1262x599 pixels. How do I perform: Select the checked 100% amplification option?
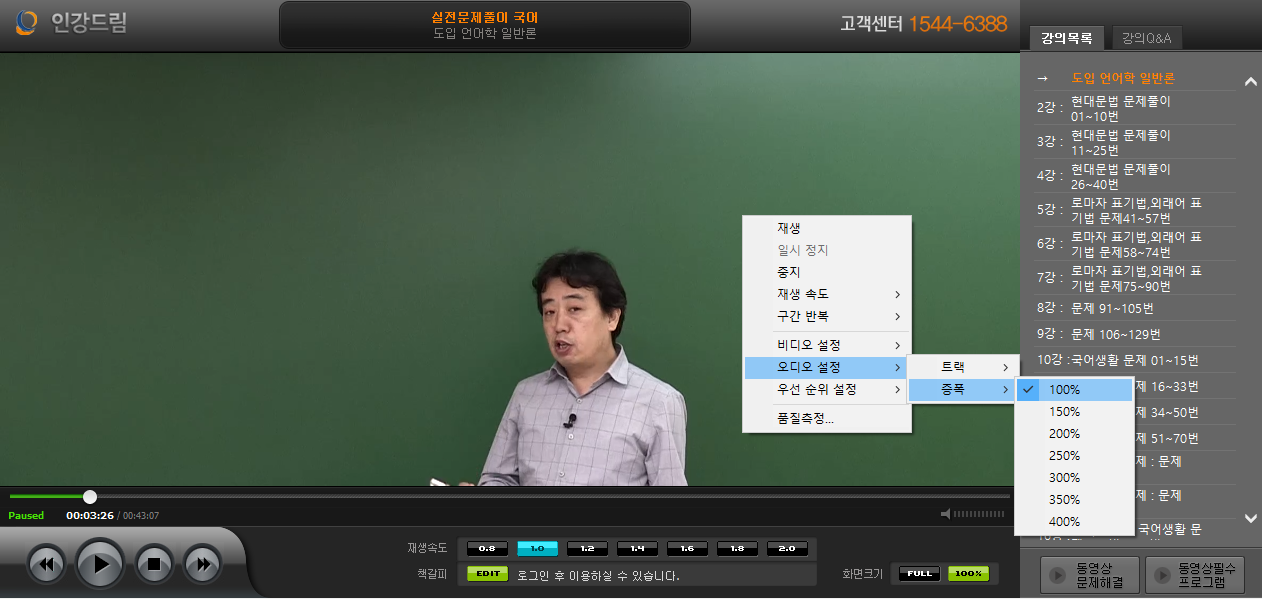coord(1075,389)
